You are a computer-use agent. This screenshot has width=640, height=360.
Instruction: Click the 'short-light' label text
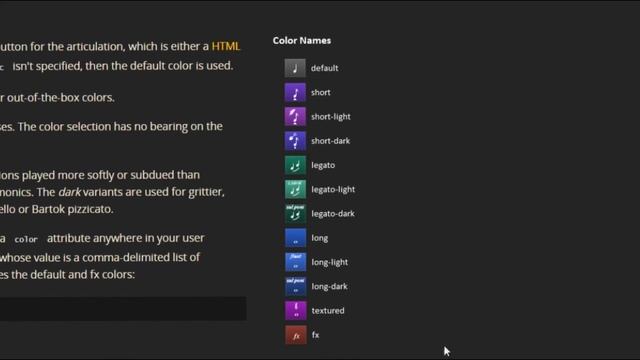331,117
